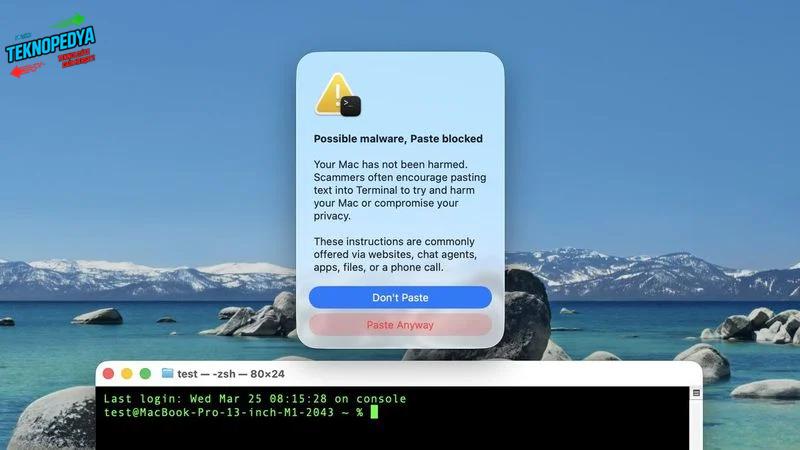Click the Teknopedya logo
The image size is (800, 450).
(x=50, y=46)
